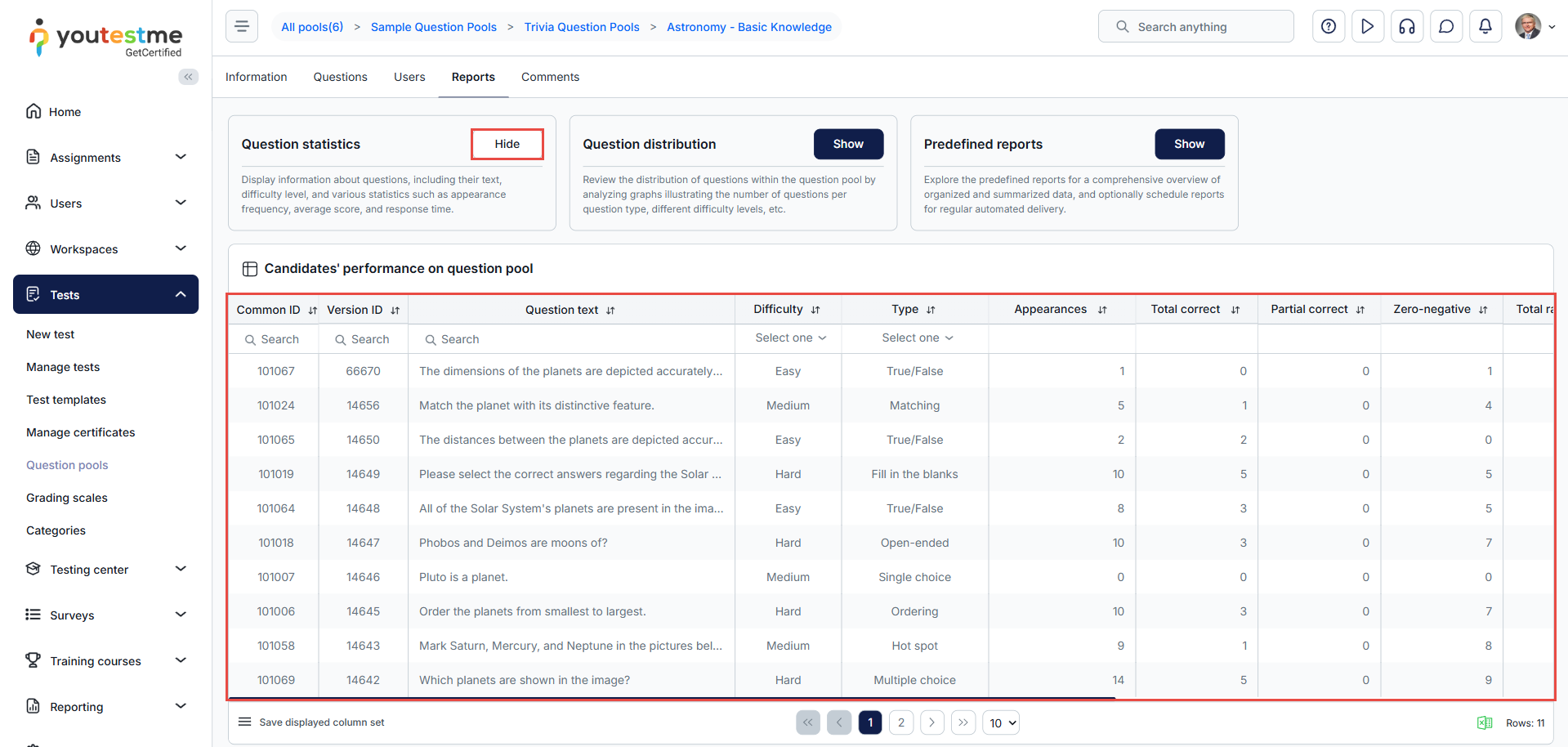
Task: Show the Question distribution report
Action: point(847,144)
